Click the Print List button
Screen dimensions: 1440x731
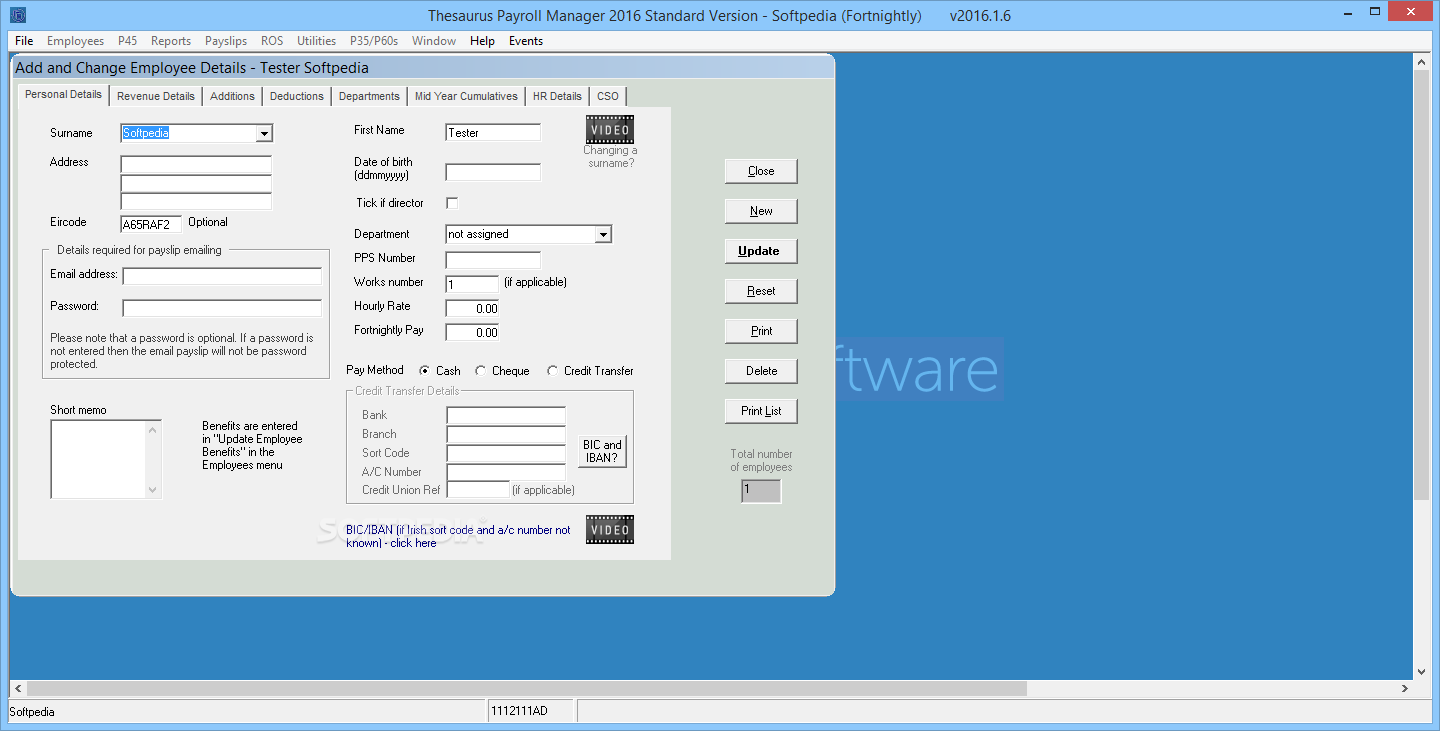761,411
